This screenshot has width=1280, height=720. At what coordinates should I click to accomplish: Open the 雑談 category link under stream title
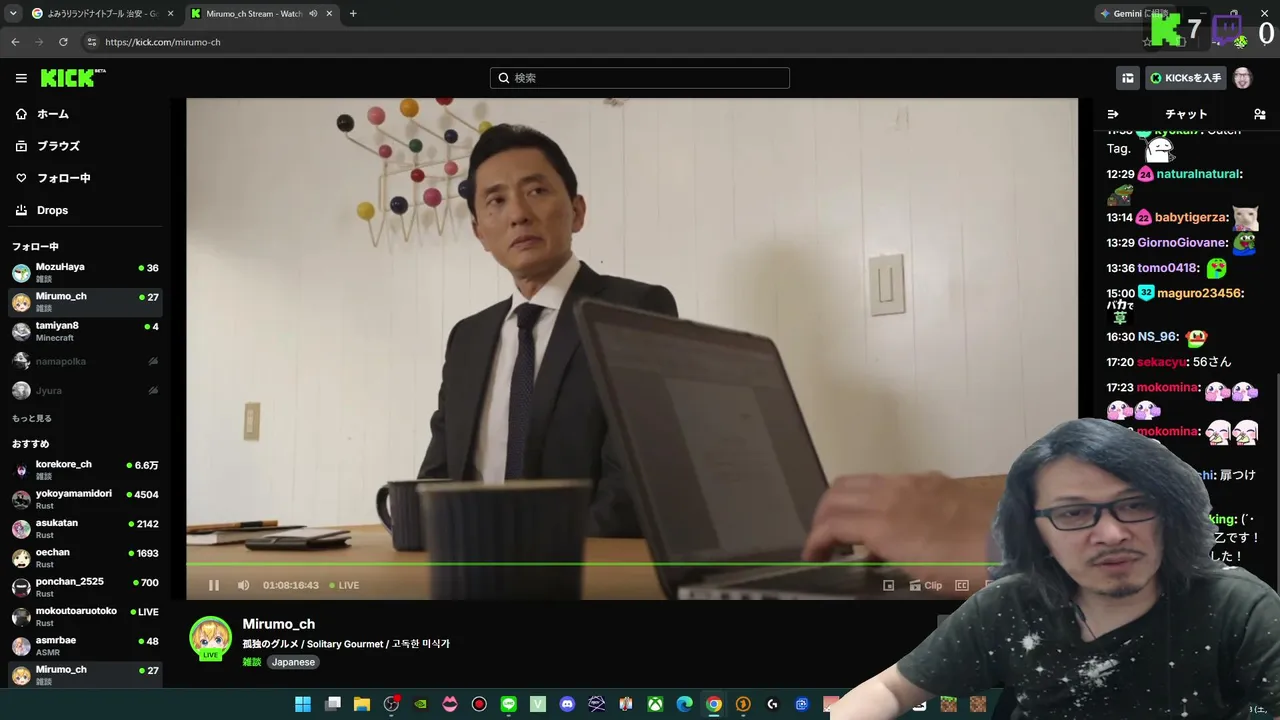[251, 662]
